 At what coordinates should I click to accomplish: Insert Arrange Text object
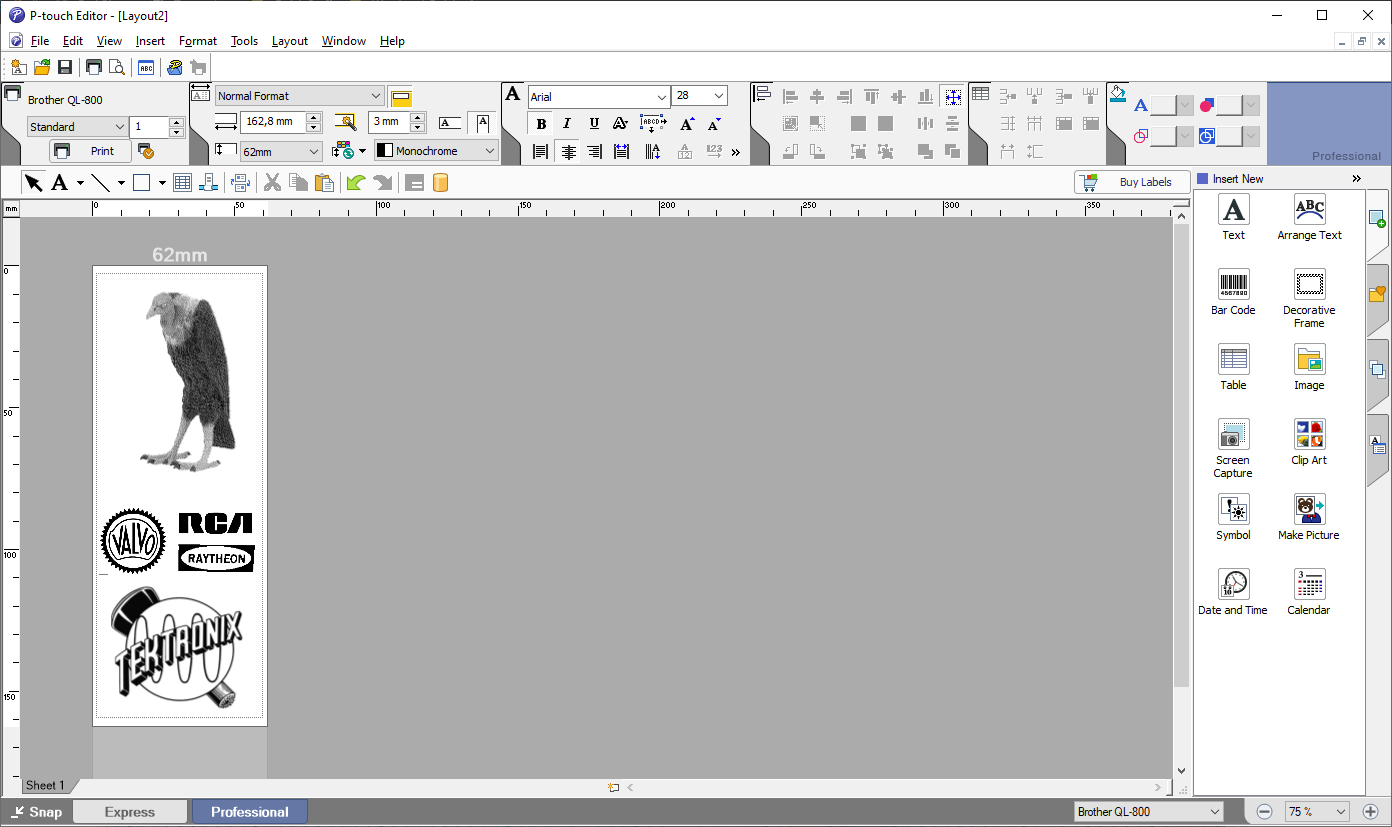(1309, 217)
